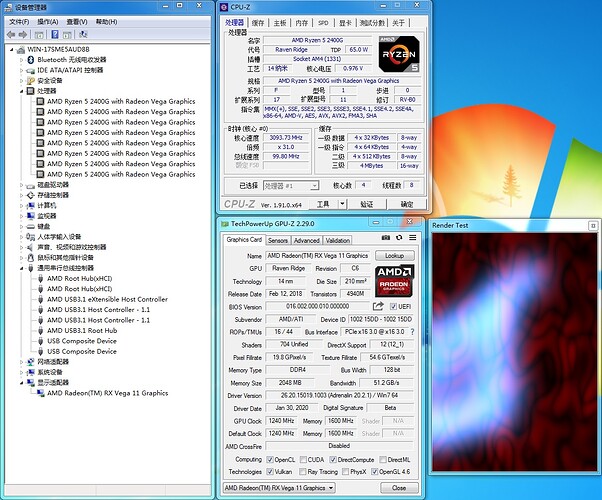The width and height of the screenshot is (602, 500).
Task: Toggle the CUDA checkbox
Action: point(303,460)
